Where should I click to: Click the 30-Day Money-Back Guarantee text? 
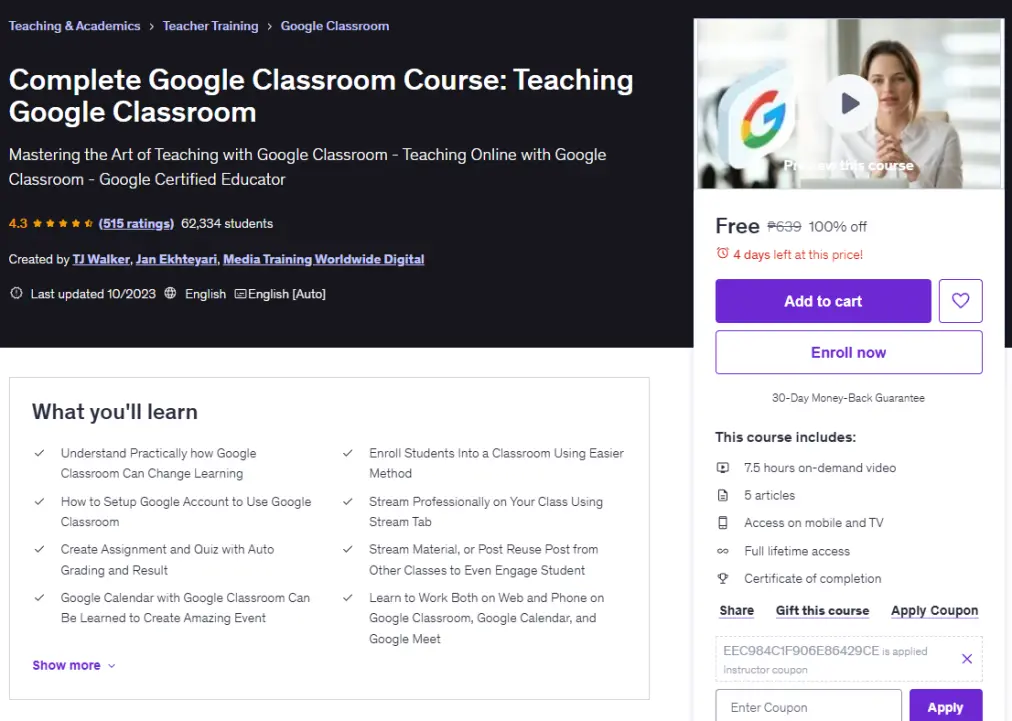848,398
